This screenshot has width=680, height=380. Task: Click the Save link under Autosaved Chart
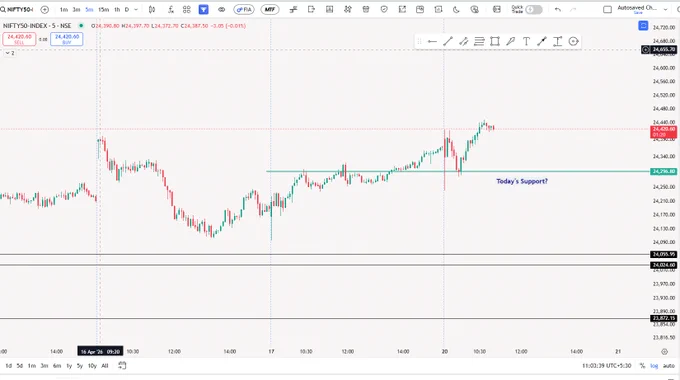(638, 13)
